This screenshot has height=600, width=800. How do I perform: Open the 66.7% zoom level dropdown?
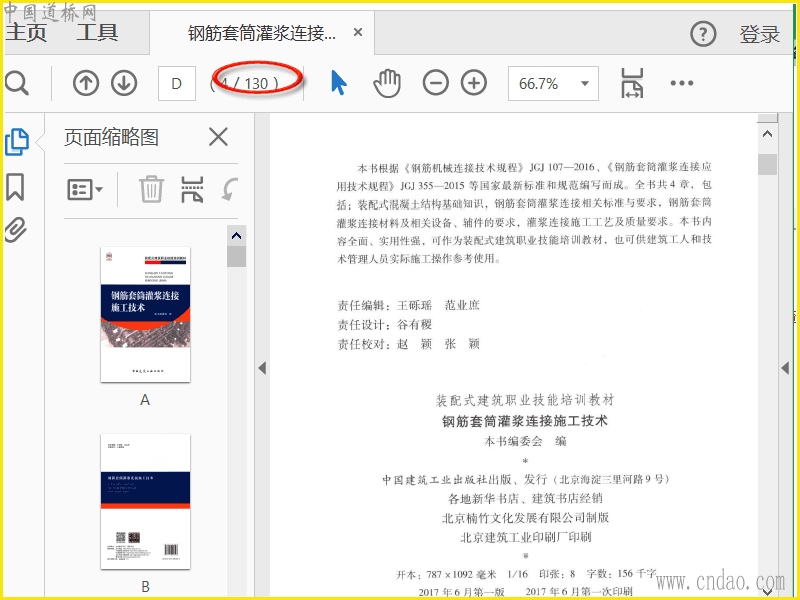553,83
